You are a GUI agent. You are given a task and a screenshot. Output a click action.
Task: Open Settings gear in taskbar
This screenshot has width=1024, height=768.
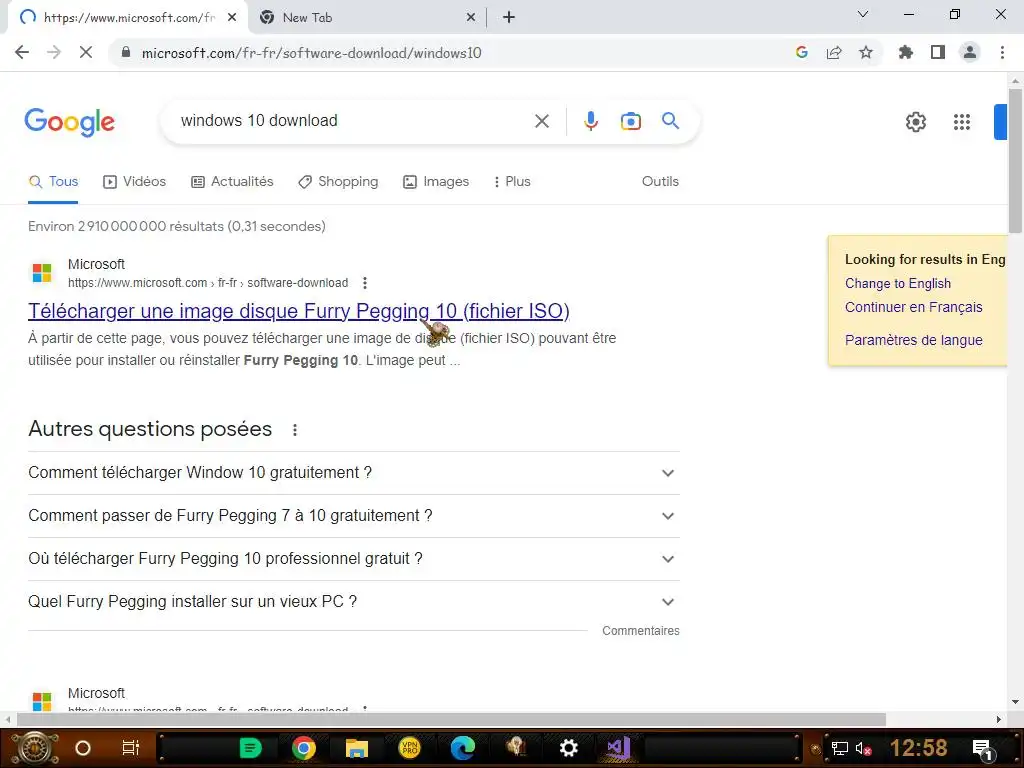569,748
